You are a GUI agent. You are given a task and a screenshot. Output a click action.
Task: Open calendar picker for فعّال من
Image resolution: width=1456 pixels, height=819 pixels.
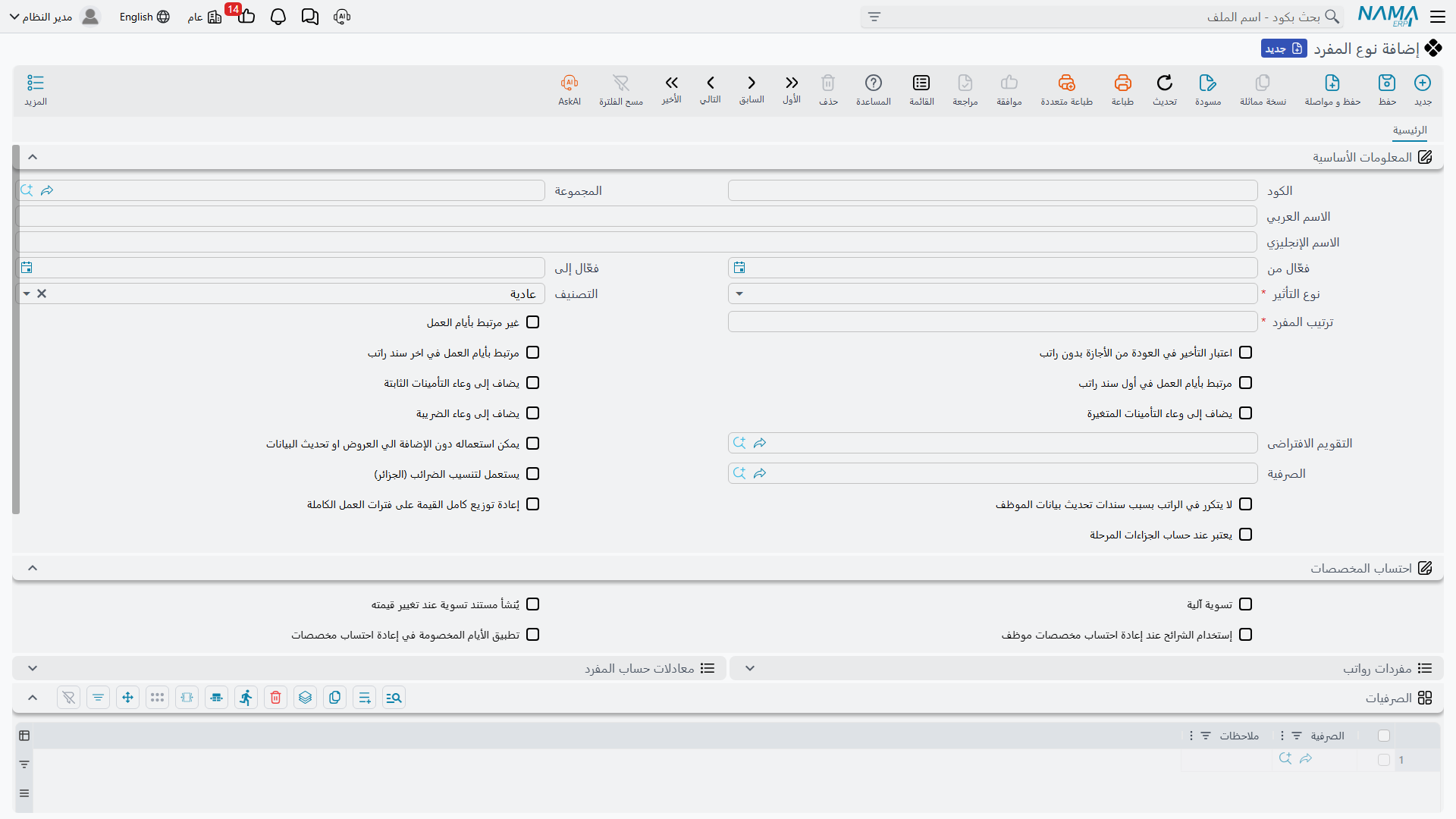(739, 268)
